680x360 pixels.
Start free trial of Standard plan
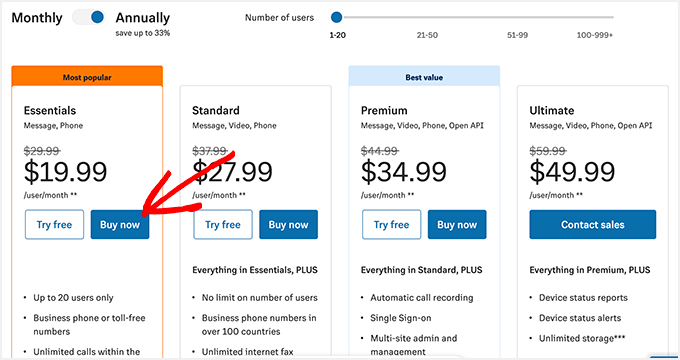(223, 225)
